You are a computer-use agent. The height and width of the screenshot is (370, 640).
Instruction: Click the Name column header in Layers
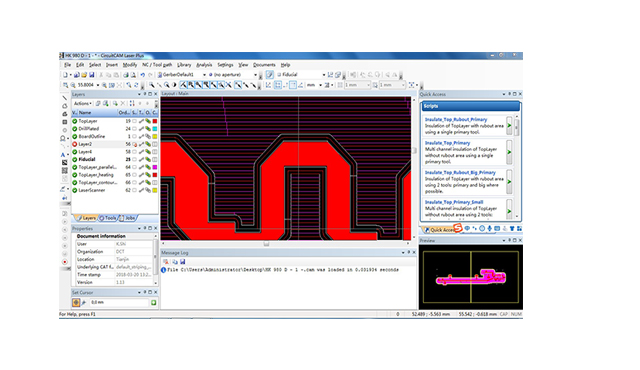click(x=97, y=113)
